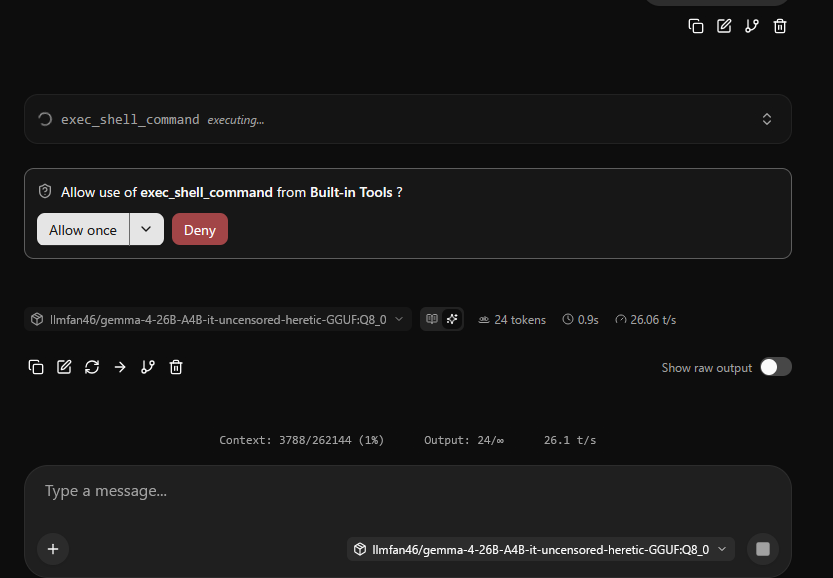The width and height of the screenshot is (833, 578).
Task: Open model dropdown in message composer
Action: click(x=541, y=549)
